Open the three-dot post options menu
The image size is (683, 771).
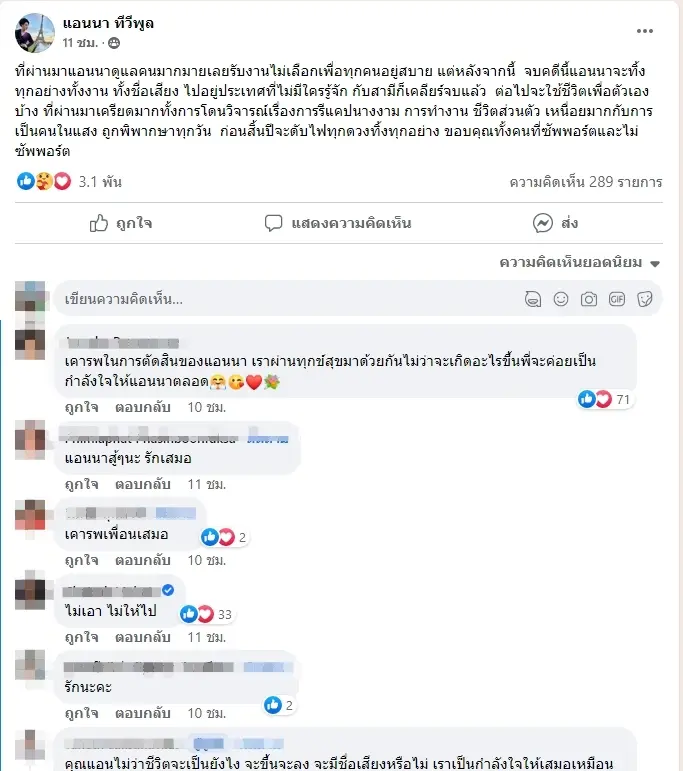pyautogui.click(x=644, y=31)
